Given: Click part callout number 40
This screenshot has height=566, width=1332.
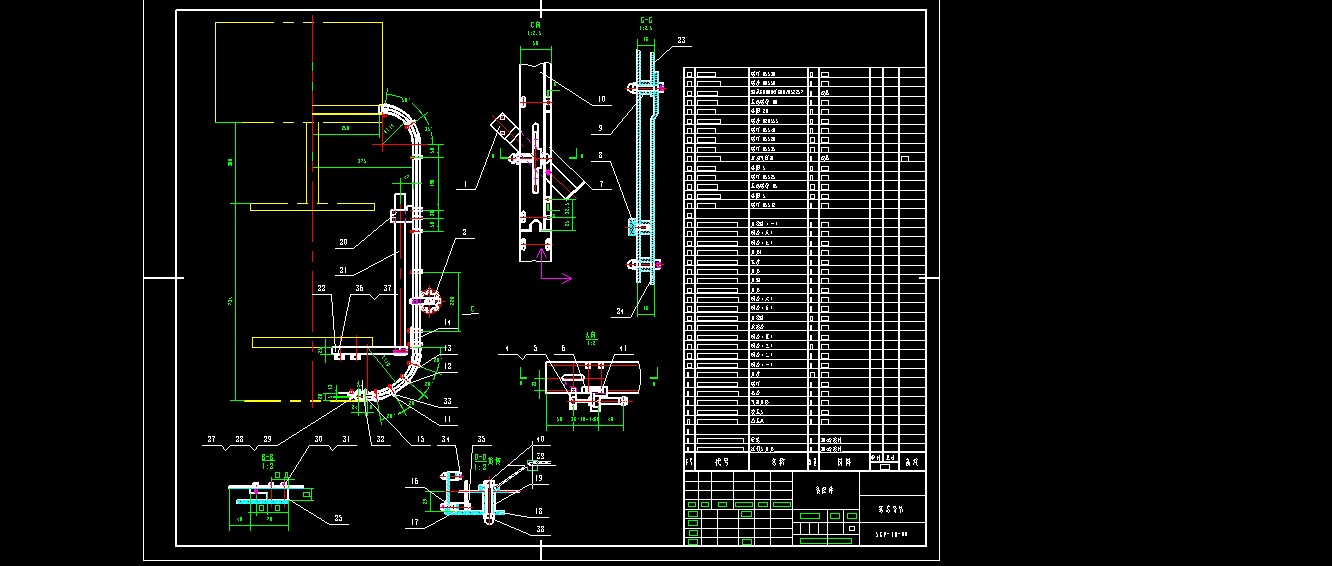Looking at the screenshot, I should point(541,439).
